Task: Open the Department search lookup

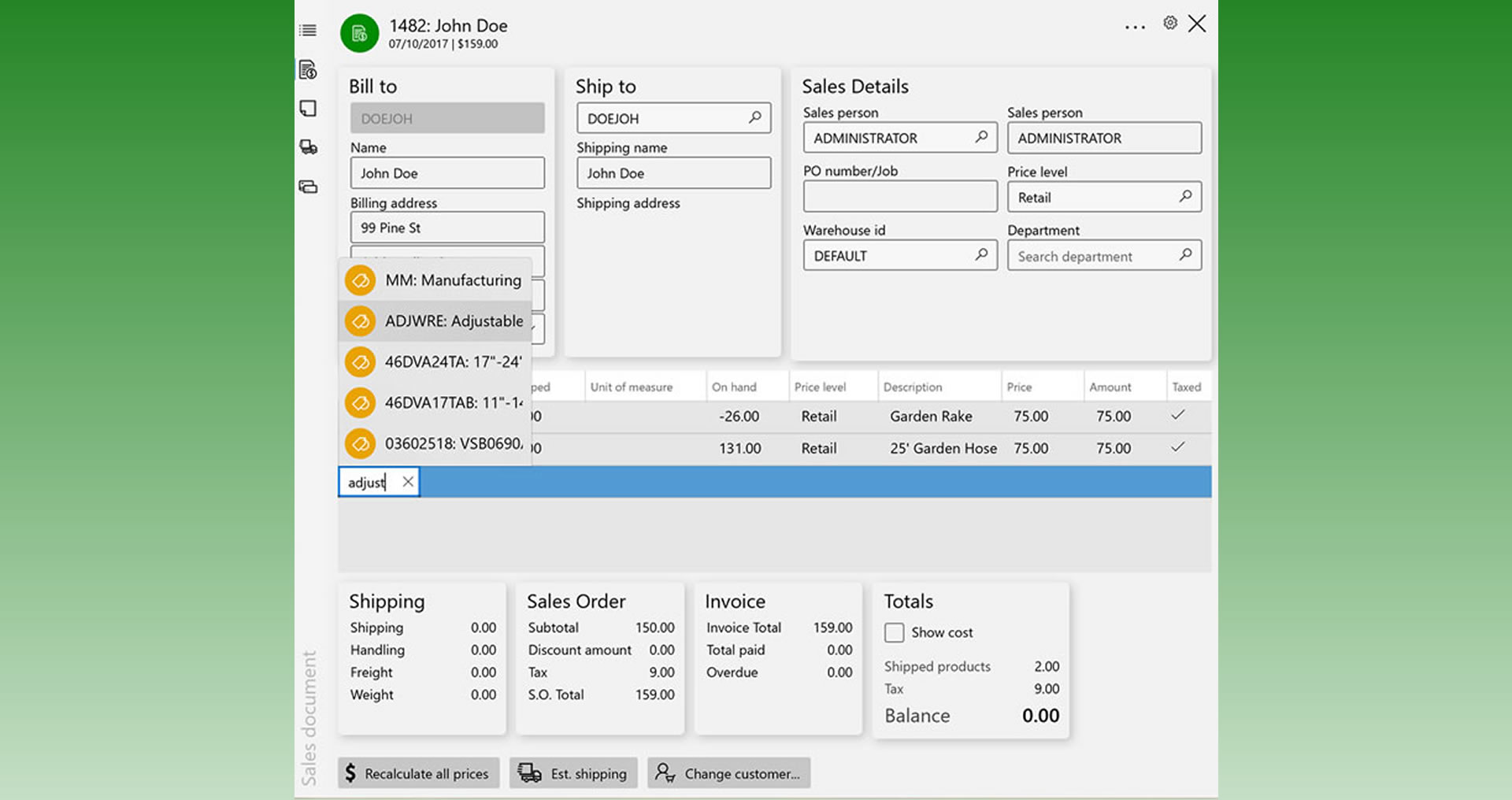Action: coord(1186,255)
